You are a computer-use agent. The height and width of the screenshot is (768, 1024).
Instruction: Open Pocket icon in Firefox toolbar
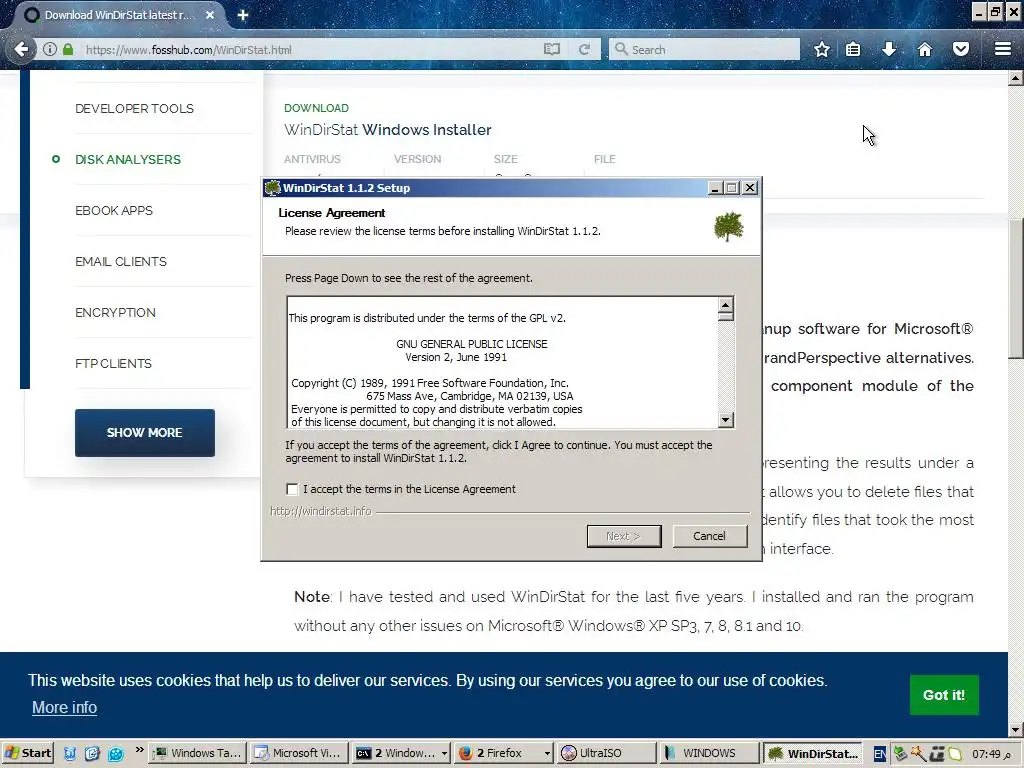961,50
